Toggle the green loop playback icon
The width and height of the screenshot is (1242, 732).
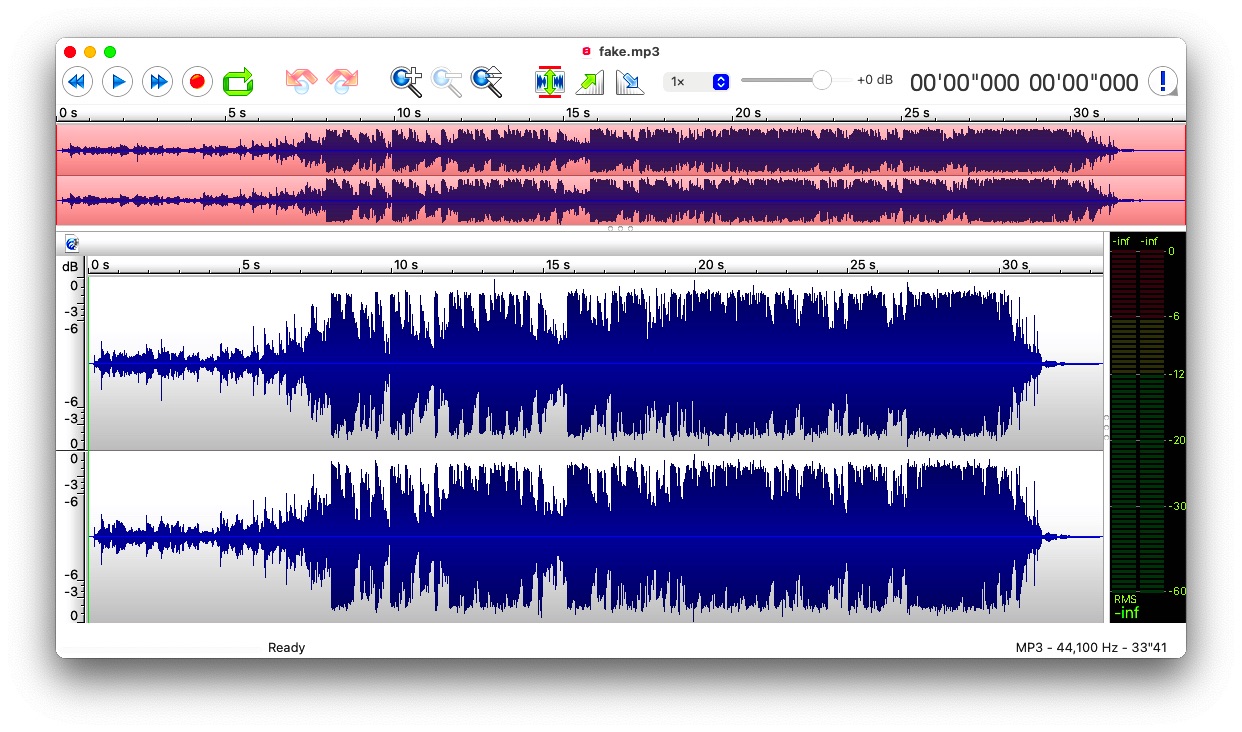[x=238, y=82]
